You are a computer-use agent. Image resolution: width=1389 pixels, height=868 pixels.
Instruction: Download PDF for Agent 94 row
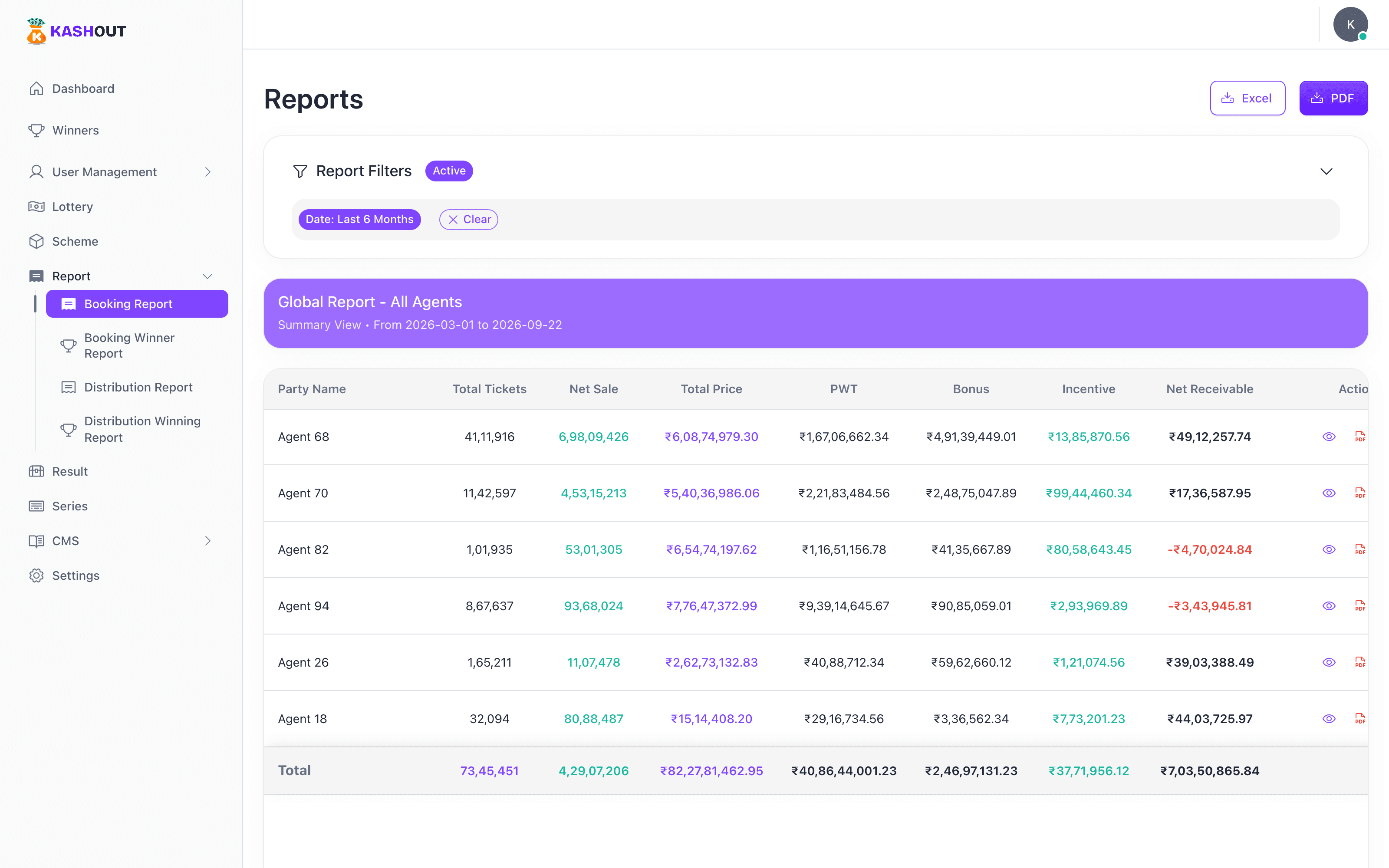point(1360,606)
